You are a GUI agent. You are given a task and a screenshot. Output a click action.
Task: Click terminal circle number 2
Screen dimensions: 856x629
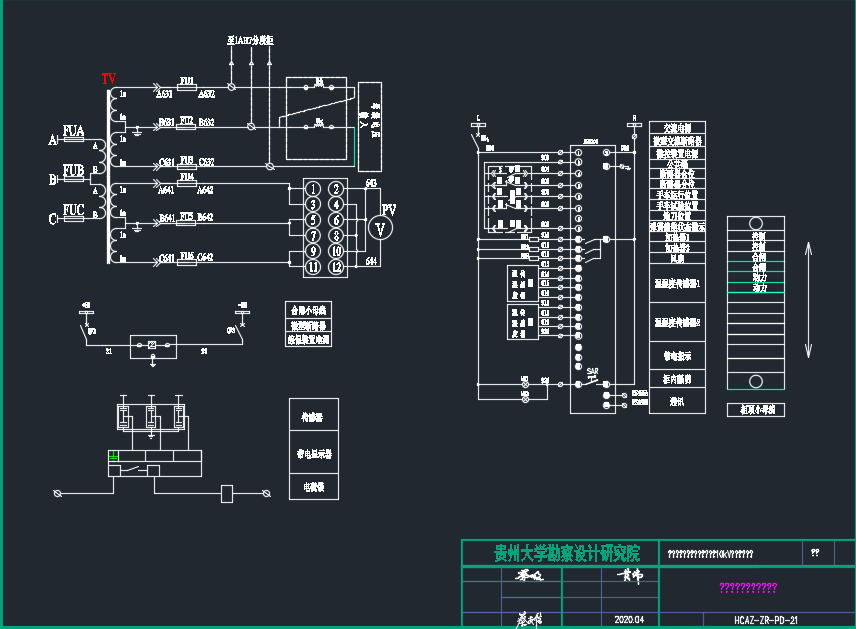click(x=336, y=189)
